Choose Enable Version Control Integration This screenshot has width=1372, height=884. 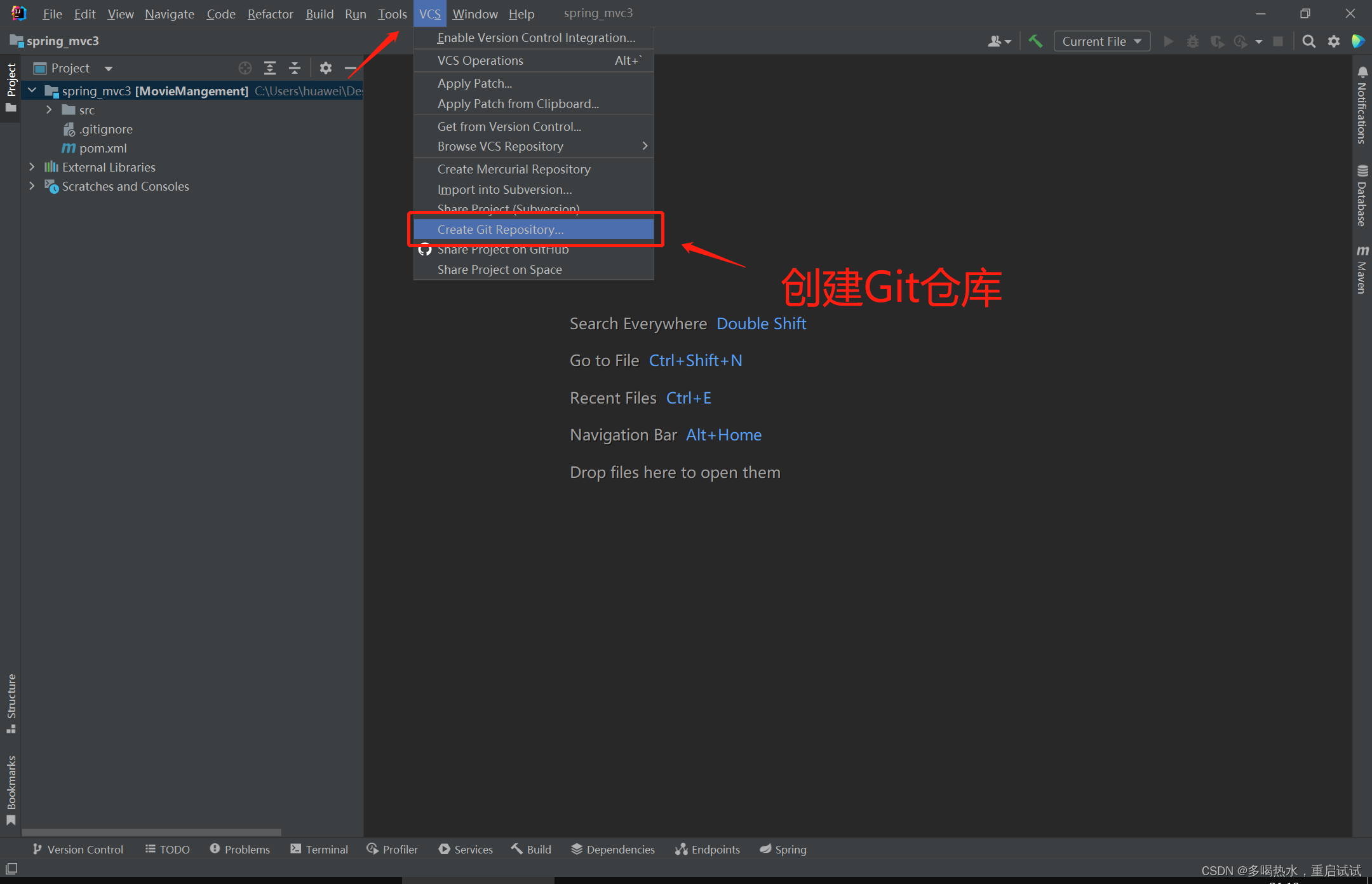534,37
